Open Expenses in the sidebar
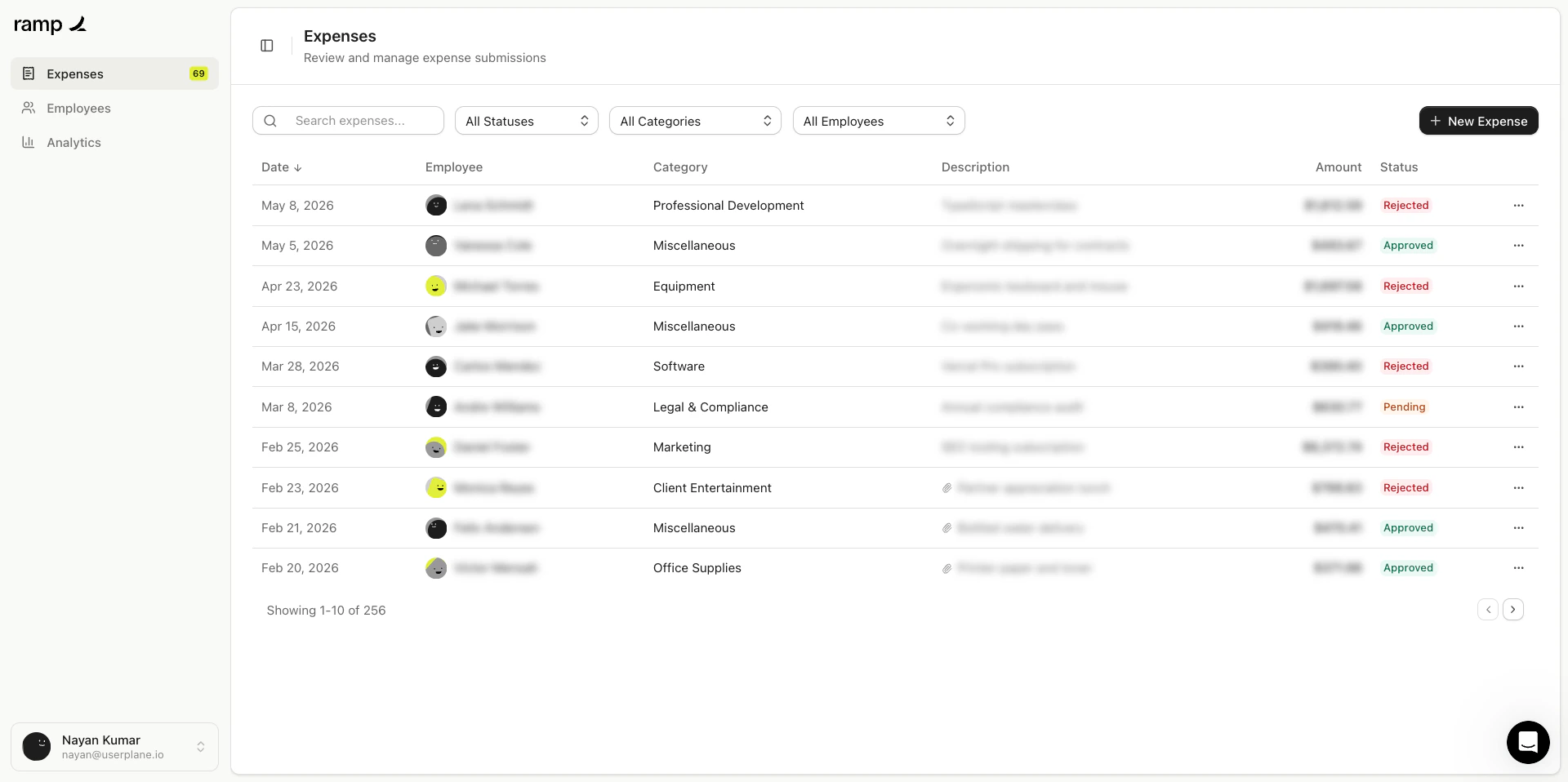The width and height of the screenshot is (1568, 782). click(114, 73)
